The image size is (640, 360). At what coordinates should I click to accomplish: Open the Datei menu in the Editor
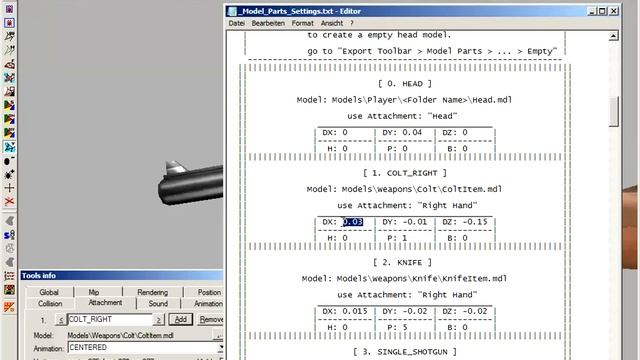(x=237, y=23)
